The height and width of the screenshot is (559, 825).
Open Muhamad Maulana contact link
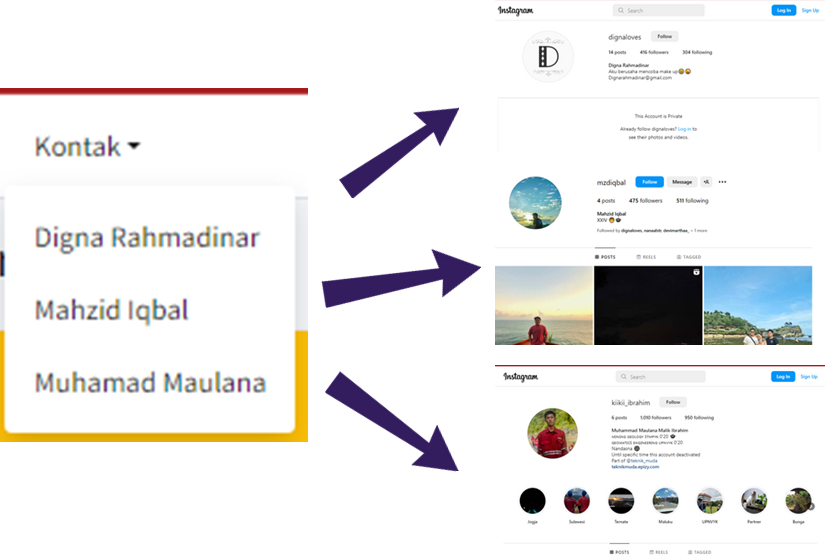point(150,383)
